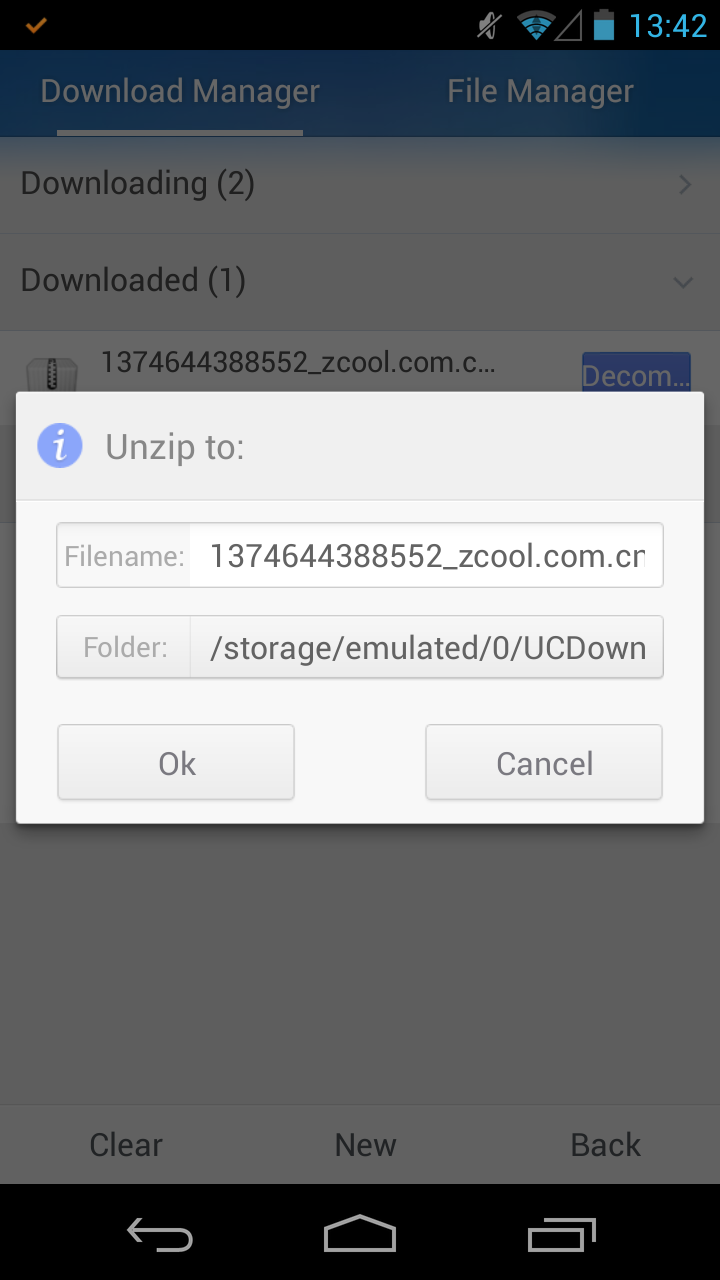Viewport: 720px width, 1280px height.
Task: Switch to the File Manager tab
Action: [x=540, y=92]
